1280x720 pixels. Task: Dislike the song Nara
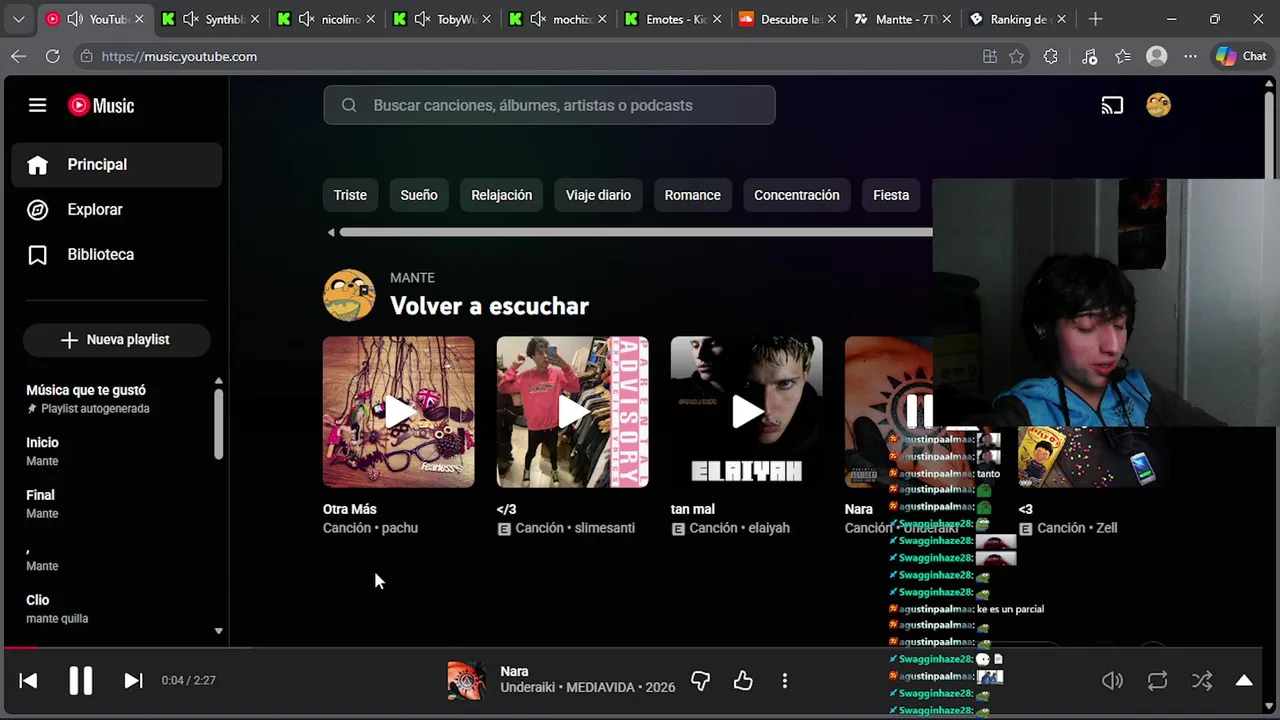click(x=700, y=681)
